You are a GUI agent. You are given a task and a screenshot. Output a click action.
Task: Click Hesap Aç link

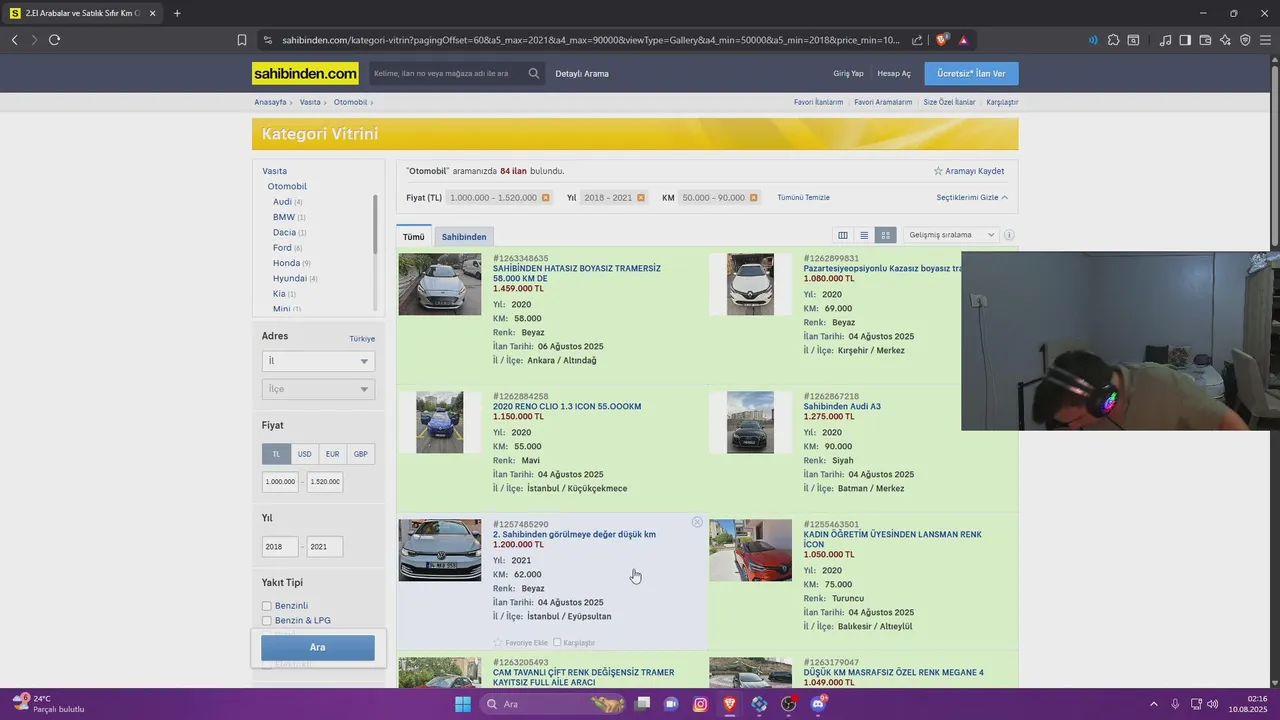click(894, 73)
